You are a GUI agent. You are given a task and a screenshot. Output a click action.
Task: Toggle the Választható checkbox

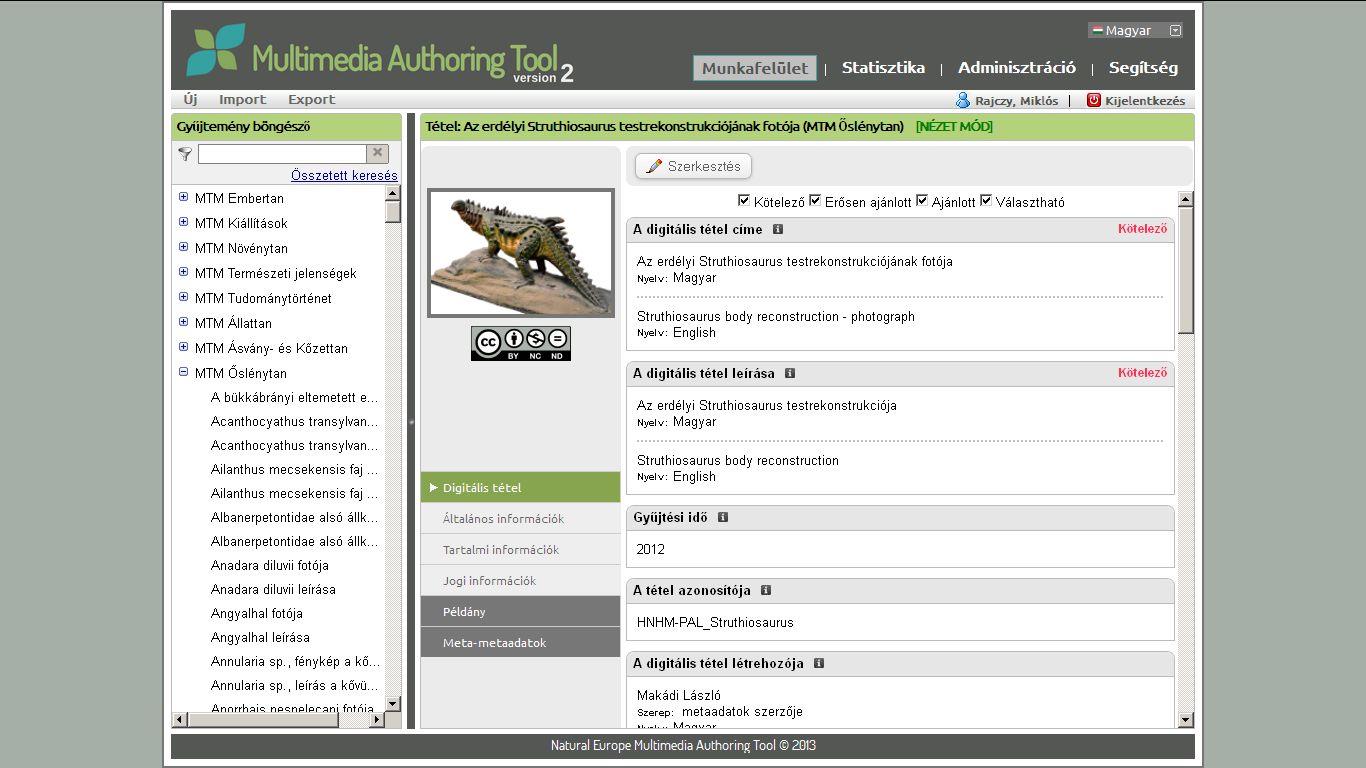986,200
